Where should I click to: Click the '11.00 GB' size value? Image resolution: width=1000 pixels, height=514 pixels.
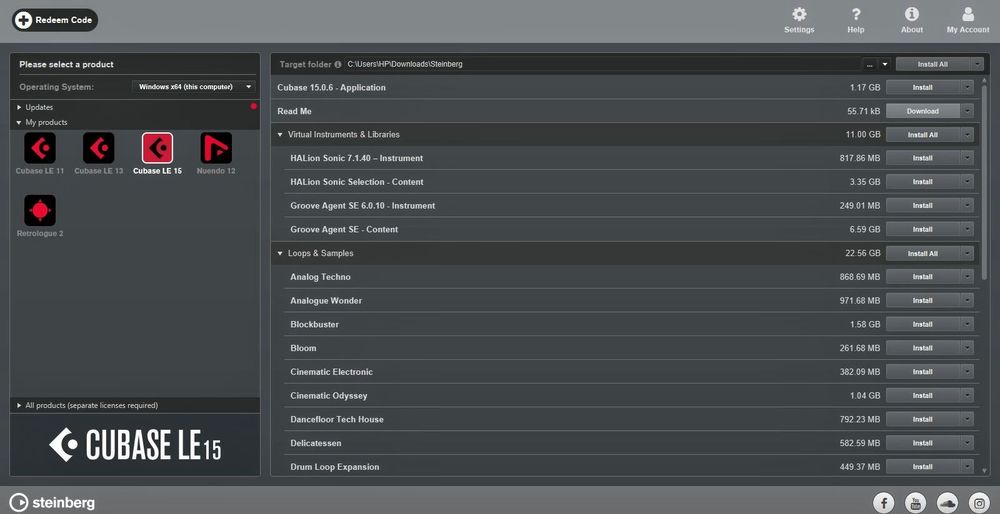pyautogui.click(x=863, y=135)
